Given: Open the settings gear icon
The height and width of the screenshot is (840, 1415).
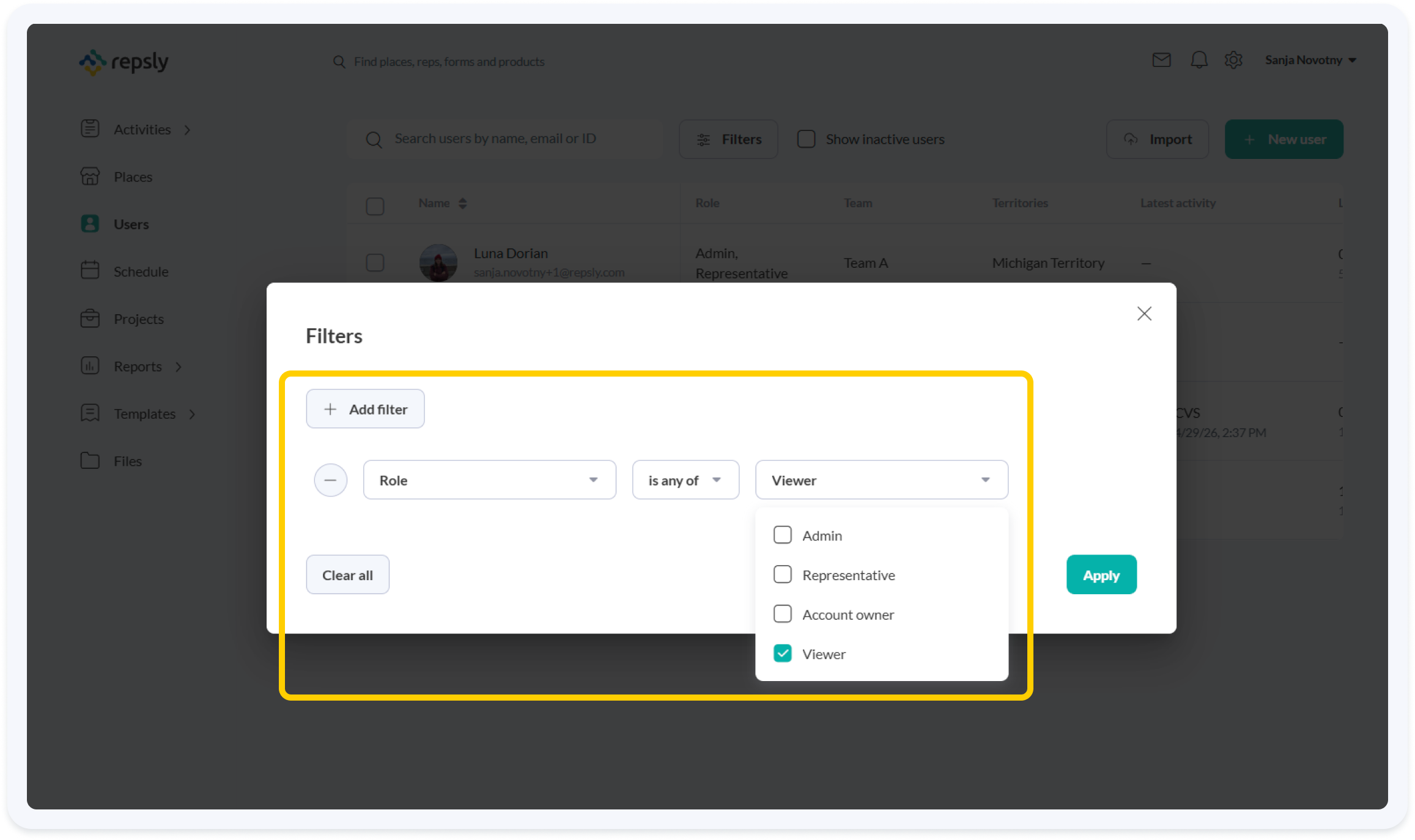Looking at the screenshot, I should [1233, 60].
